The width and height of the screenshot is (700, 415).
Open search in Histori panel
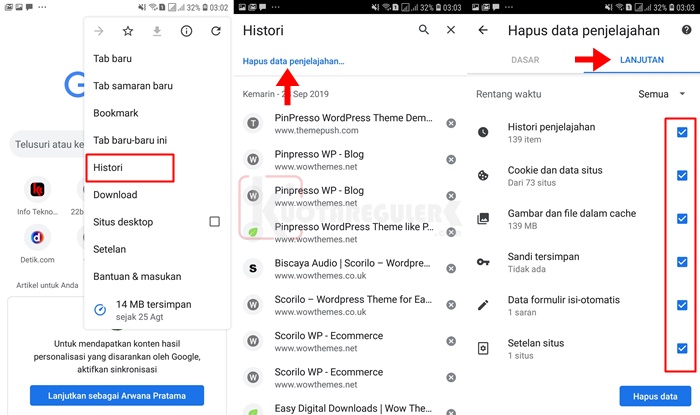(x=424, y=31)
